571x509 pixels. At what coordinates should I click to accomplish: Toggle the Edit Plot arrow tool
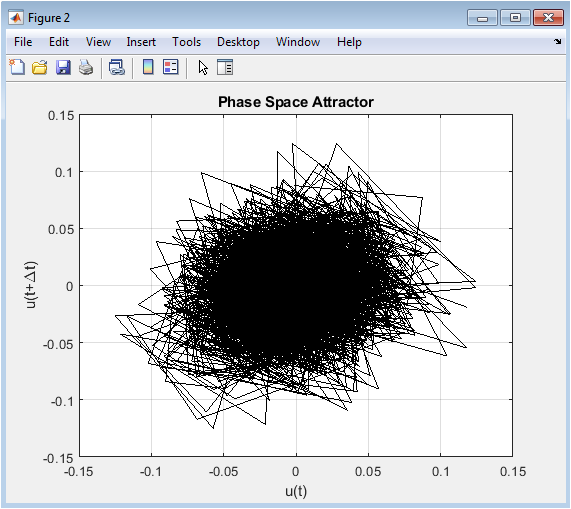203,68
